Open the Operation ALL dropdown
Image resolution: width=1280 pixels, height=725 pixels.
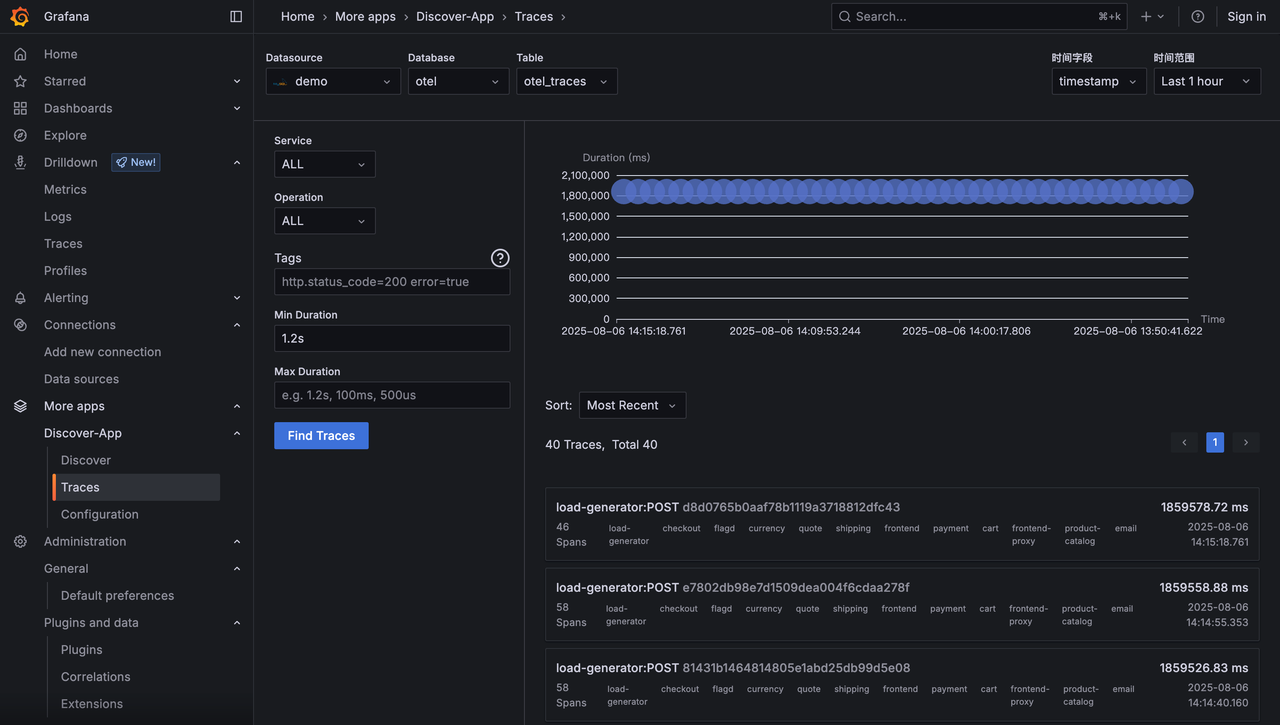coord(325,221)
